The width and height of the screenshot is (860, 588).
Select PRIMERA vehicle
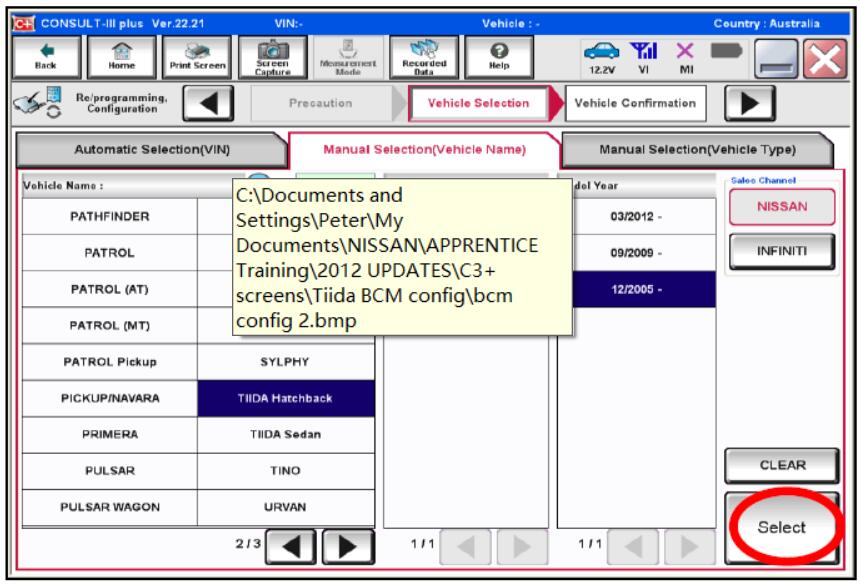coord(110,434)
